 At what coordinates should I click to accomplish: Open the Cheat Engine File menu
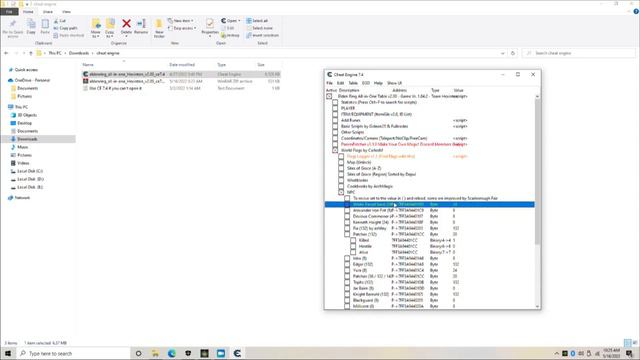[329, 83]
